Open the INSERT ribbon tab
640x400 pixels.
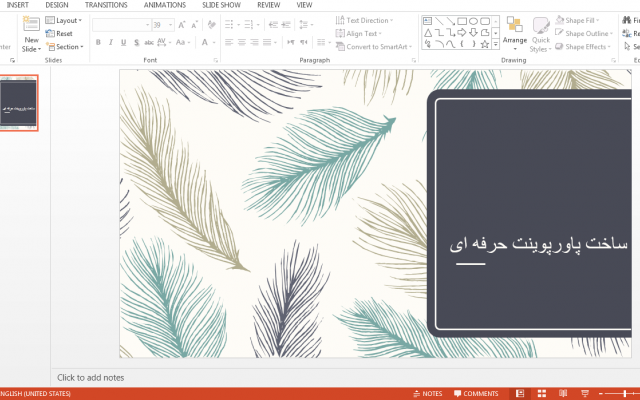point(18,5)
